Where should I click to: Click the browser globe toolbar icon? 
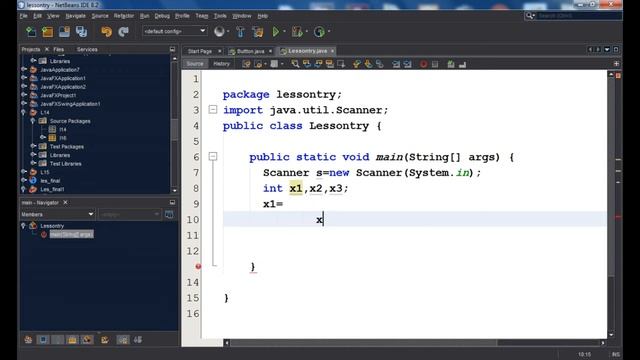219,31
